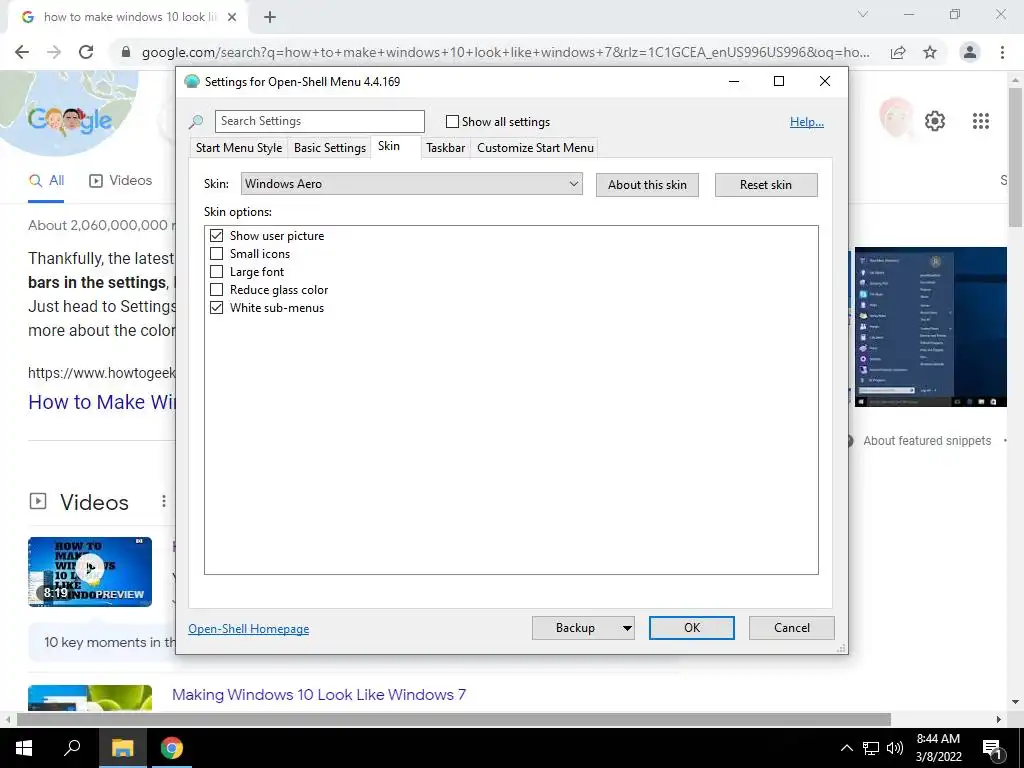Expand the Backup button dropdown arrow
This screenshot has height=768, width=1024.
(626, 628)
